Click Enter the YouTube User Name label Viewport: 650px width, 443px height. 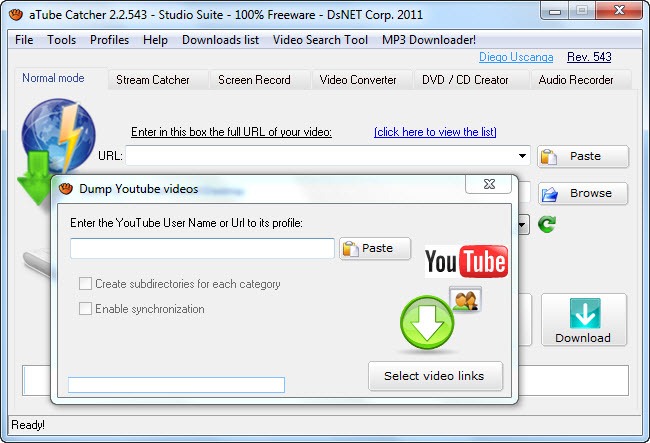[x=186, y=223]
